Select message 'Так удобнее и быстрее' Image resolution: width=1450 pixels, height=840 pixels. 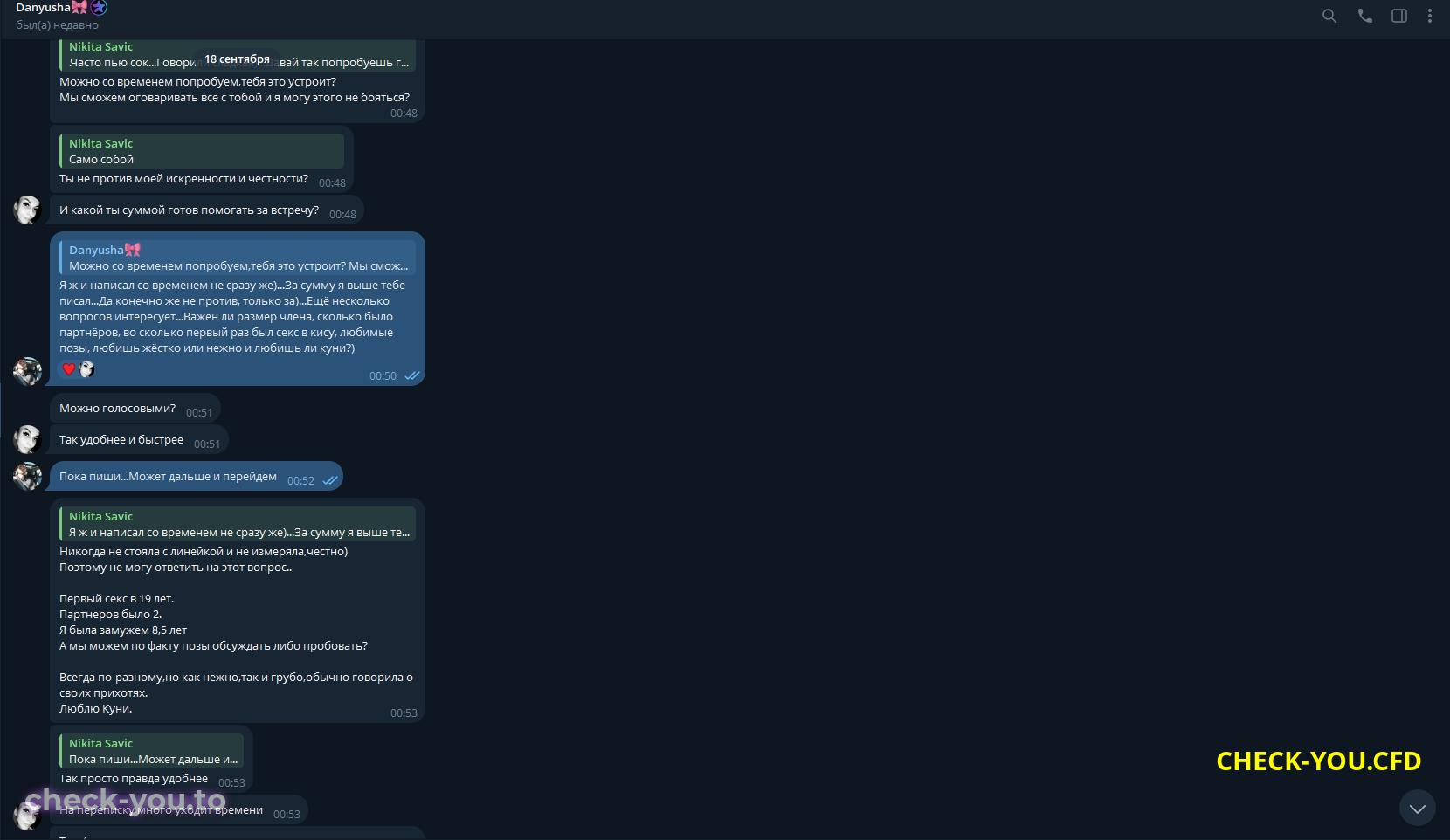(139, 440)
